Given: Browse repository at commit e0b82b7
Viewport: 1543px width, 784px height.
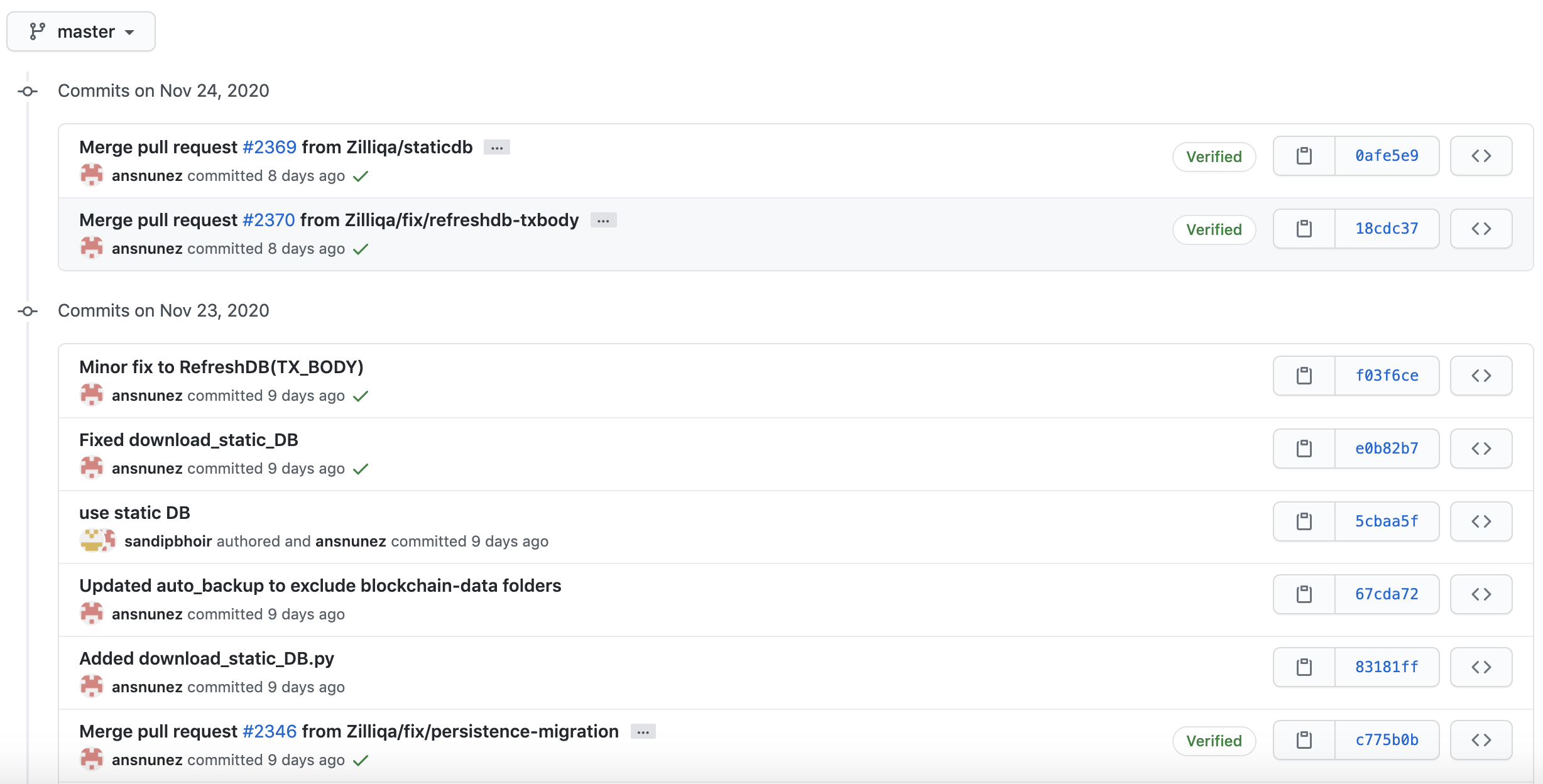Looking at the screenshot, I should (1481, 449).
